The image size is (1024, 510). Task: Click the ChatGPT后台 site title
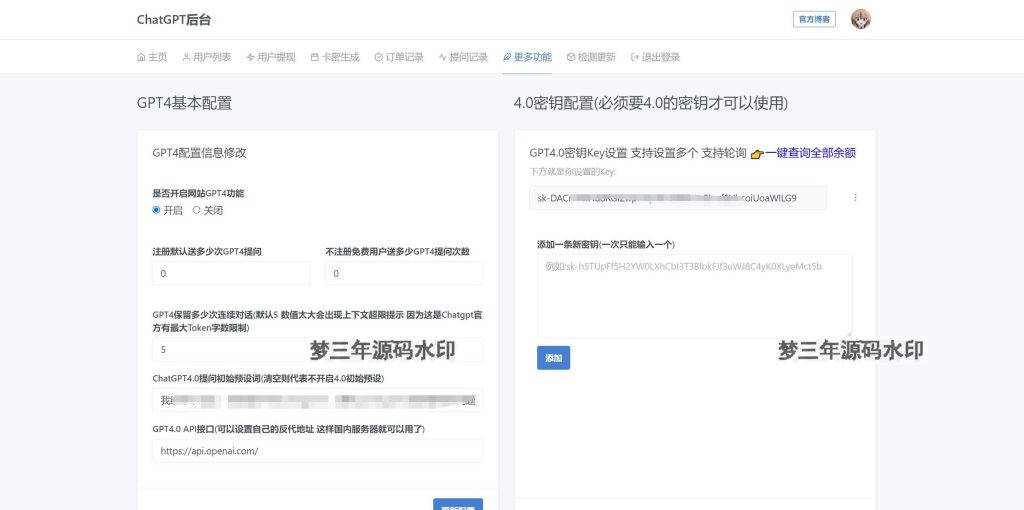(x=174, y=20)
